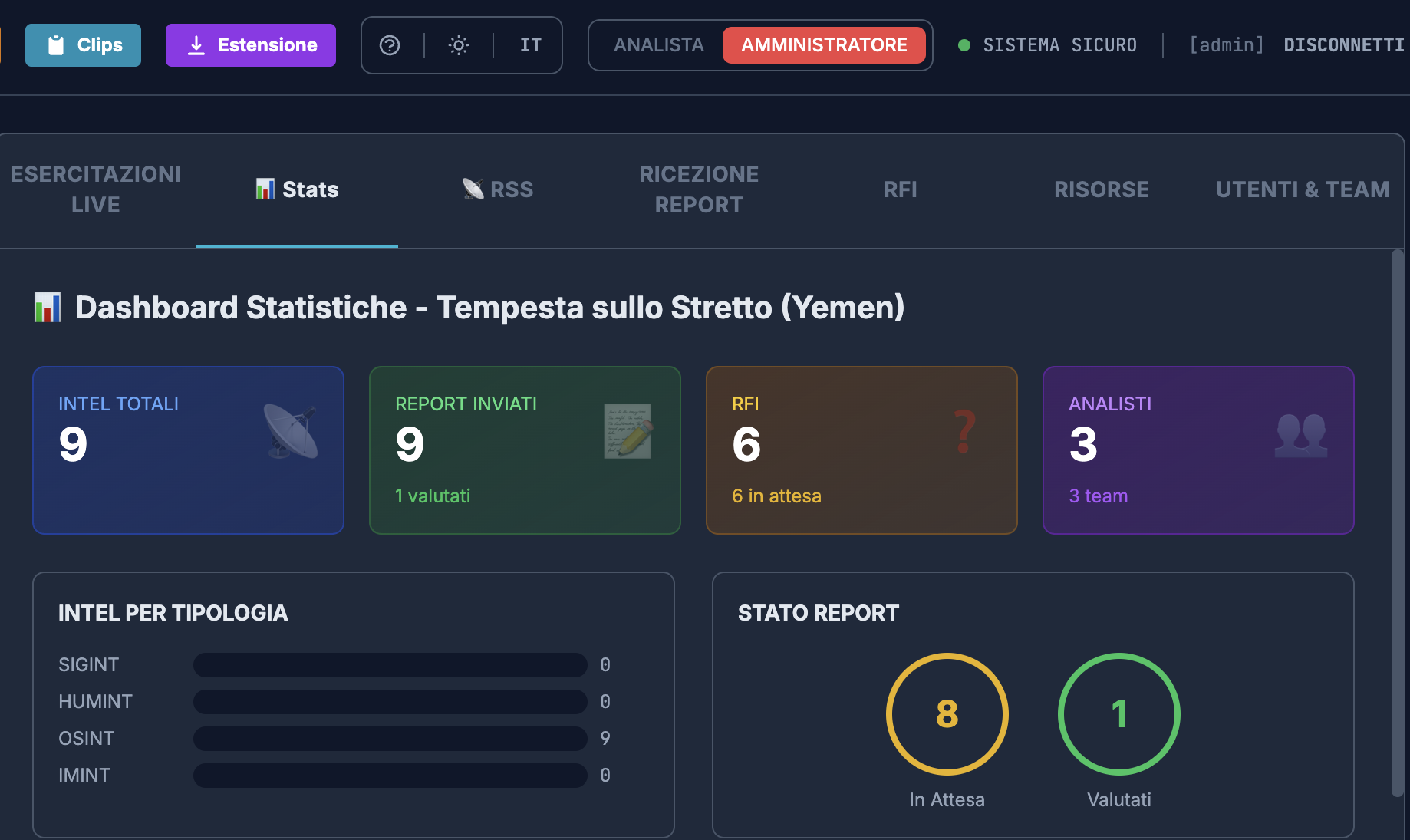Click the red question mark RFI icon
Screen dimensions: 1410x840
coord(964,431)
